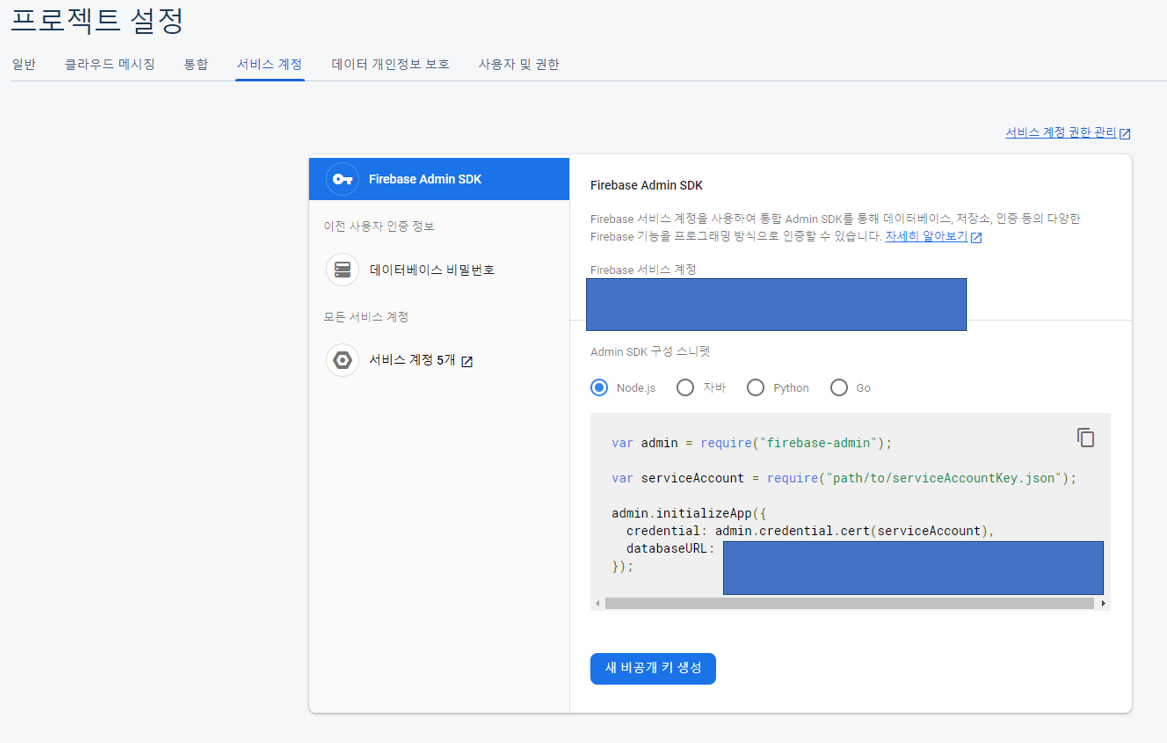Image resolution: width=1167 pixels, height=743 pixels.
Task: Open 데이터베이스 비밀번호 in the sidebar
Action: click(439, 270)
